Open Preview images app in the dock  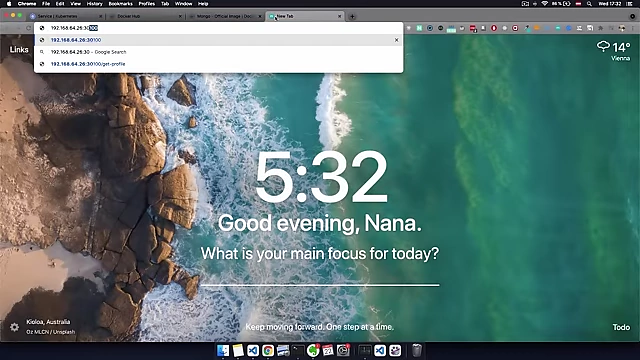click(x=283, y=350)
